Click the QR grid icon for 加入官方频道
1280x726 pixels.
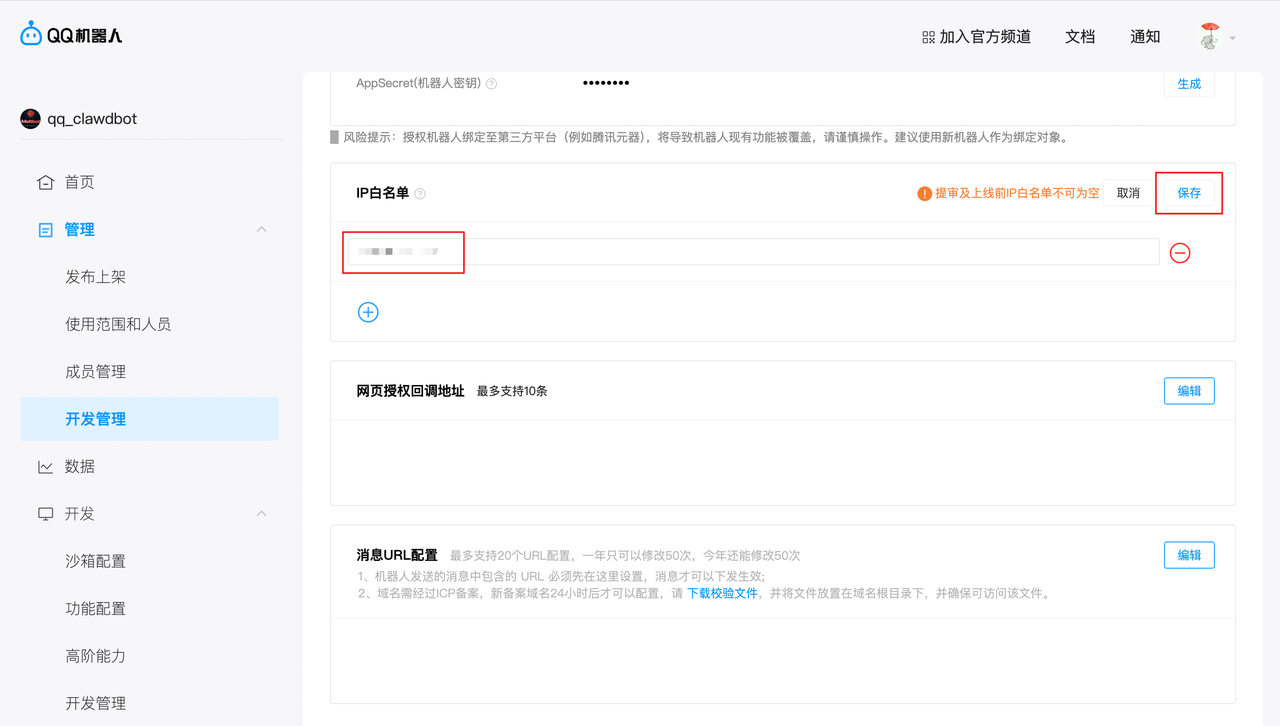(928, 37)
